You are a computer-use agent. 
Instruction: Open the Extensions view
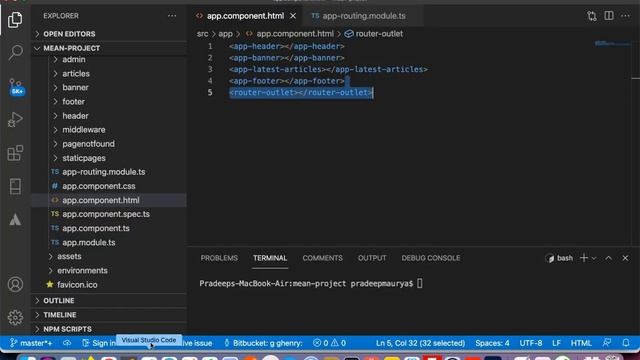tap(15, 153)
